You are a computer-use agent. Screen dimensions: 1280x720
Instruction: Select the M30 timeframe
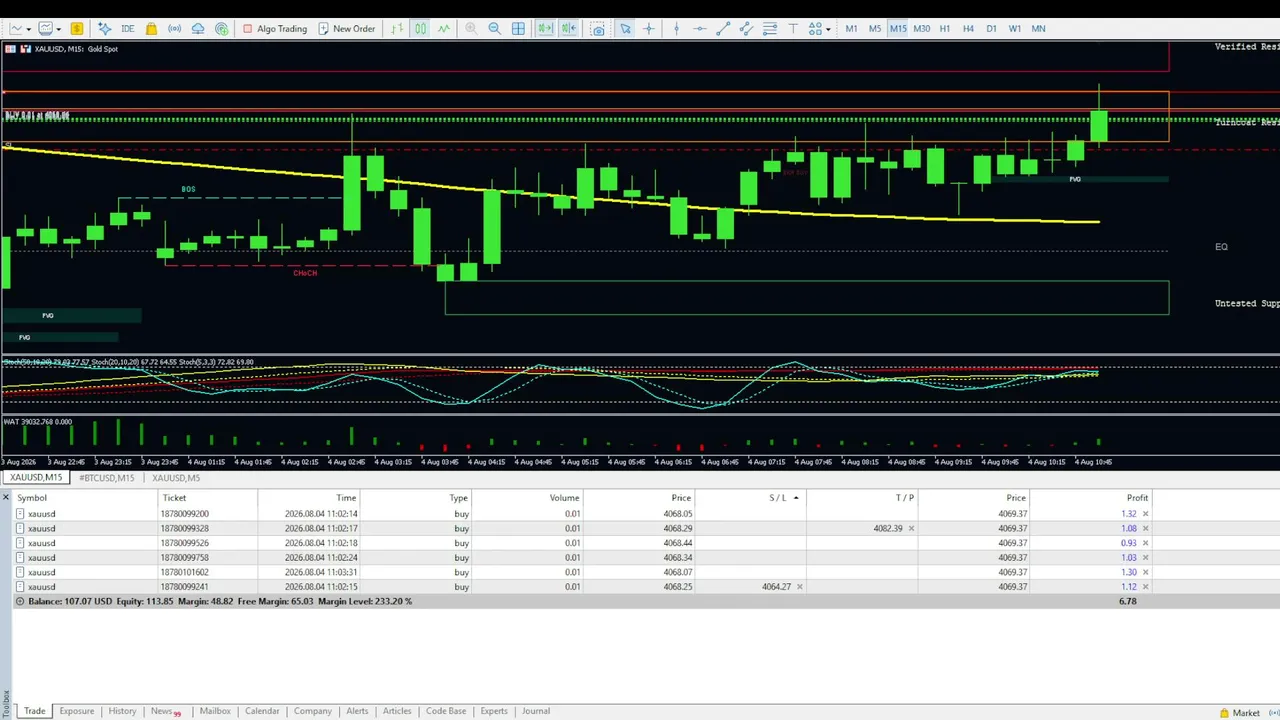(921, 29)
